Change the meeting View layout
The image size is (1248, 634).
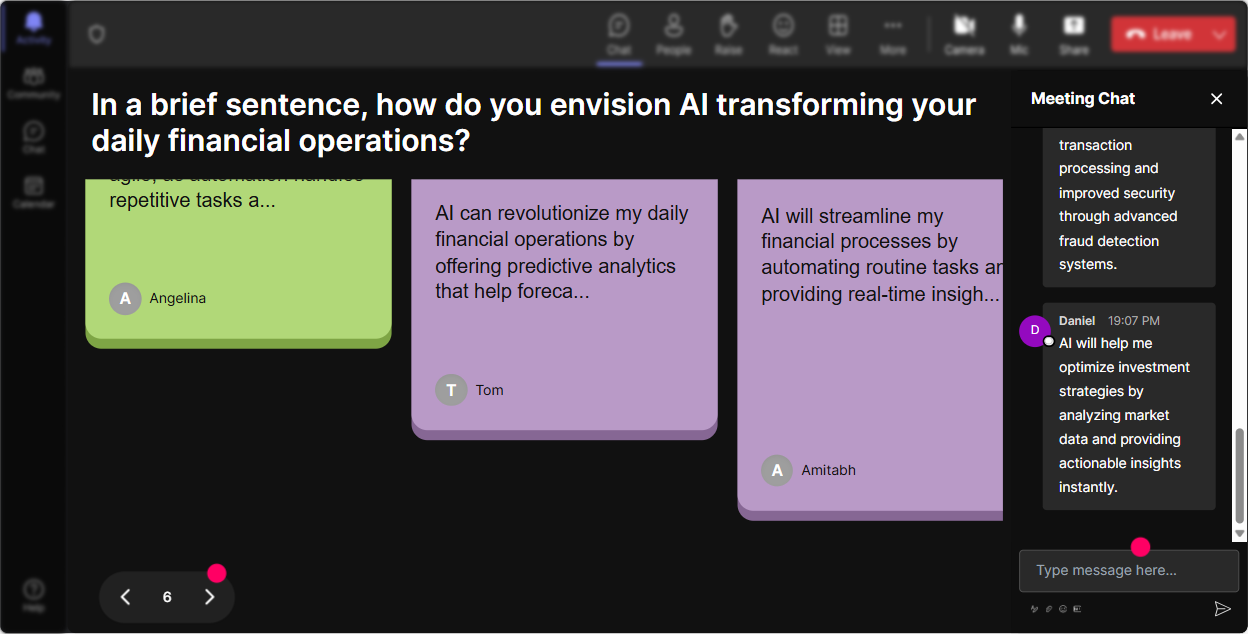[x=838, y=34]
